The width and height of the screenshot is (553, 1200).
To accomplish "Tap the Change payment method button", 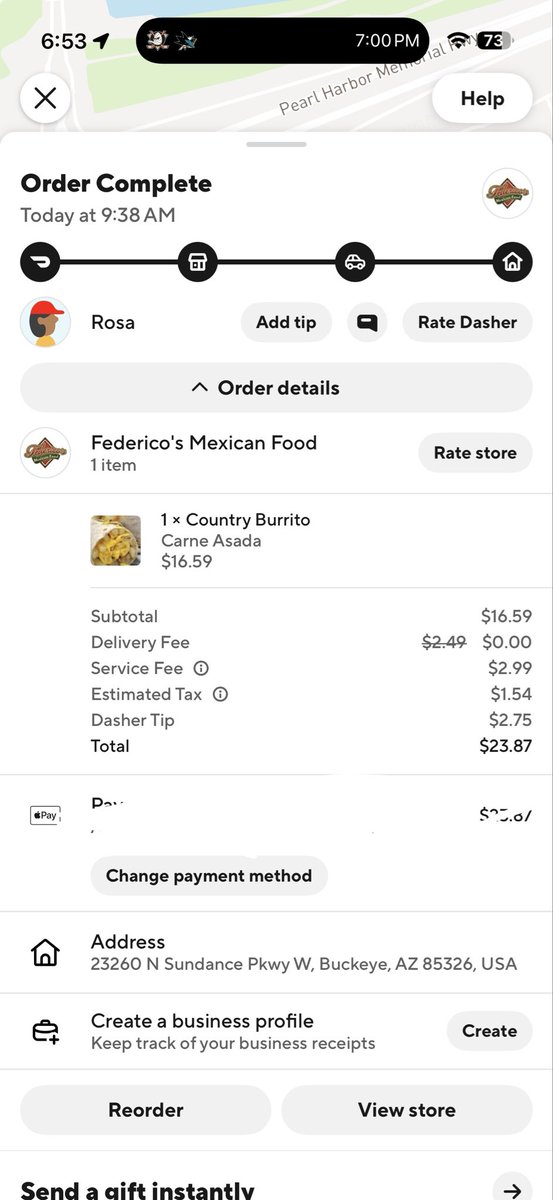I will 209,876.
